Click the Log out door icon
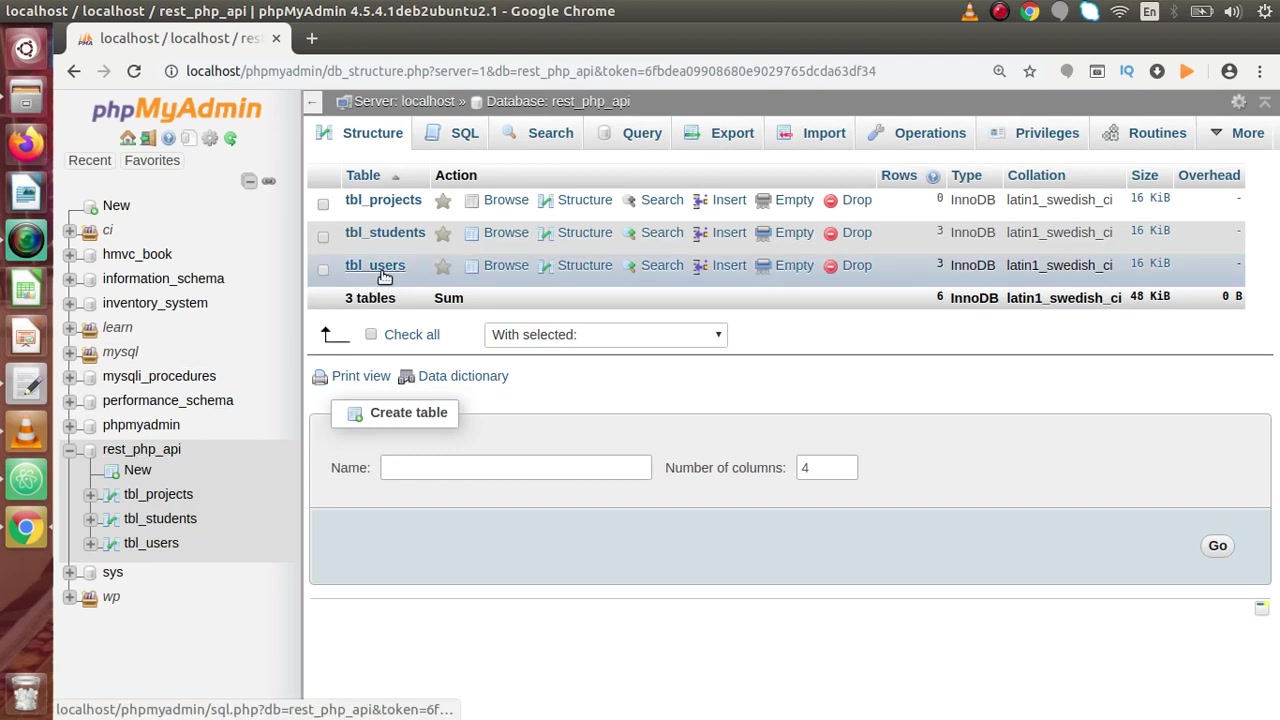1280x720 pixels. pos(148,138)
